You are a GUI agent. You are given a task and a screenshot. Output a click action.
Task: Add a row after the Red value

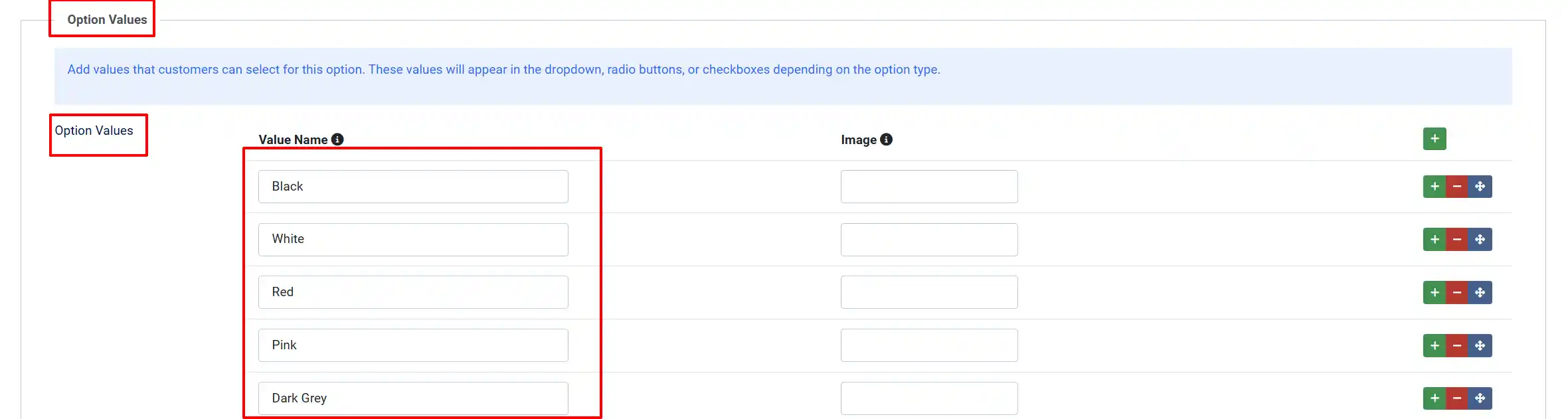[x=1435, y=293]
